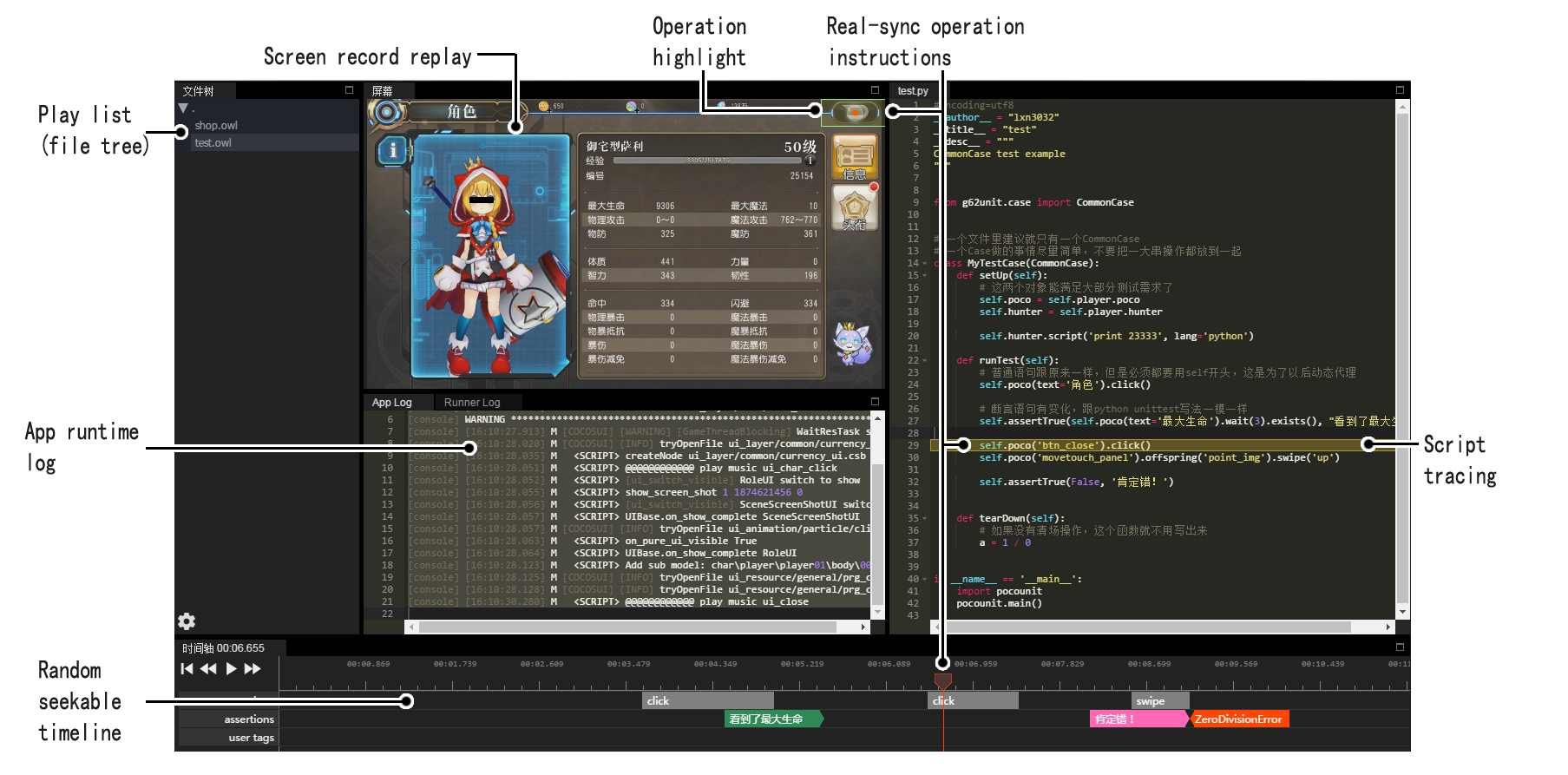Maximize the App Log panel
The image size is (1568, 775).
(875, 402)
